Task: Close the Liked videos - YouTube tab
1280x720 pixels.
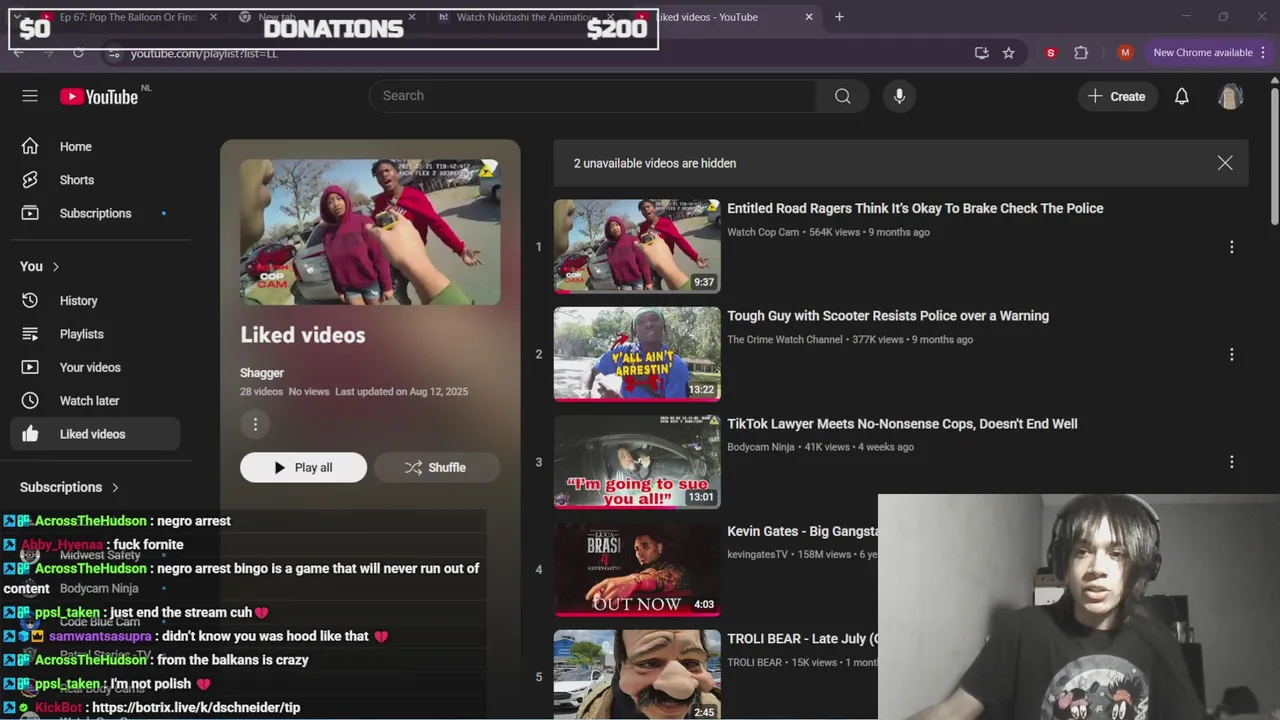Action: (809, 17)
